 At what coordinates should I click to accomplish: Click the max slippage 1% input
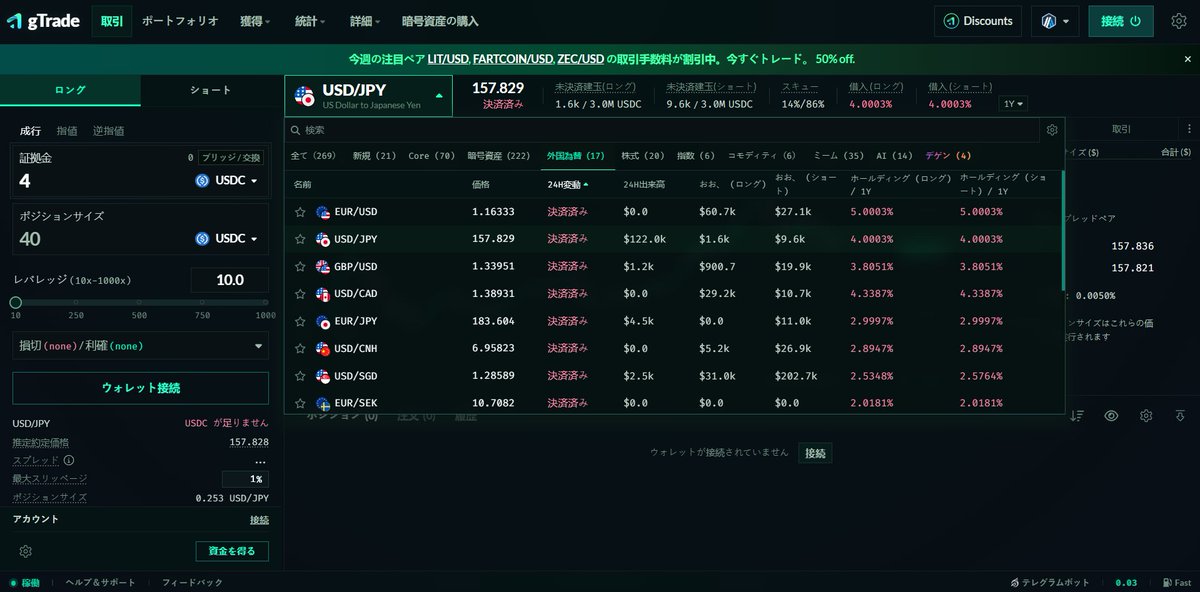click(x=245, y=479)
